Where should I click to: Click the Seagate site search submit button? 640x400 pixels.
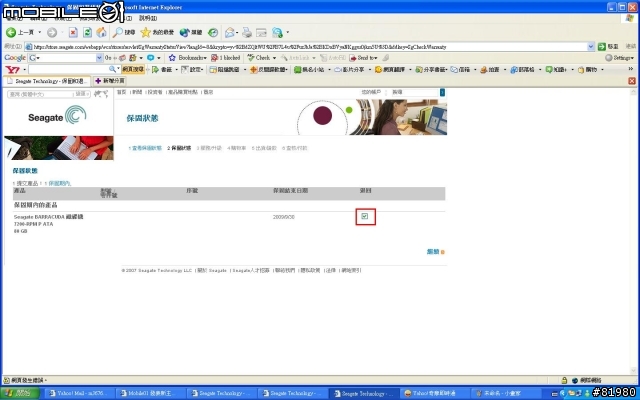coord(442,92)
